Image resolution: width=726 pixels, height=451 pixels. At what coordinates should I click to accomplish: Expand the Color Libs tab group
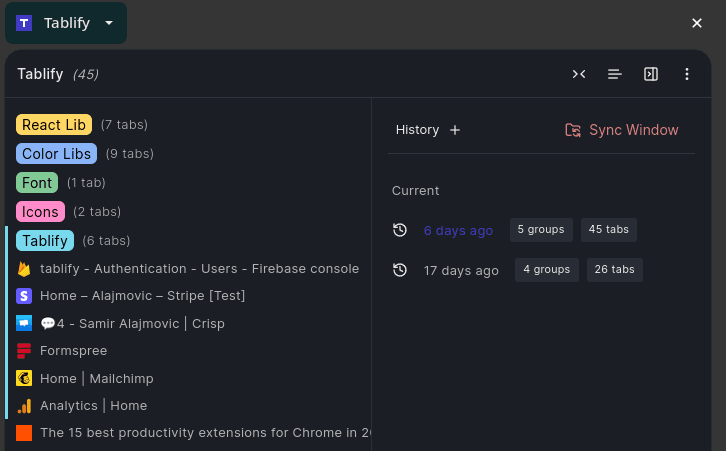56,154
